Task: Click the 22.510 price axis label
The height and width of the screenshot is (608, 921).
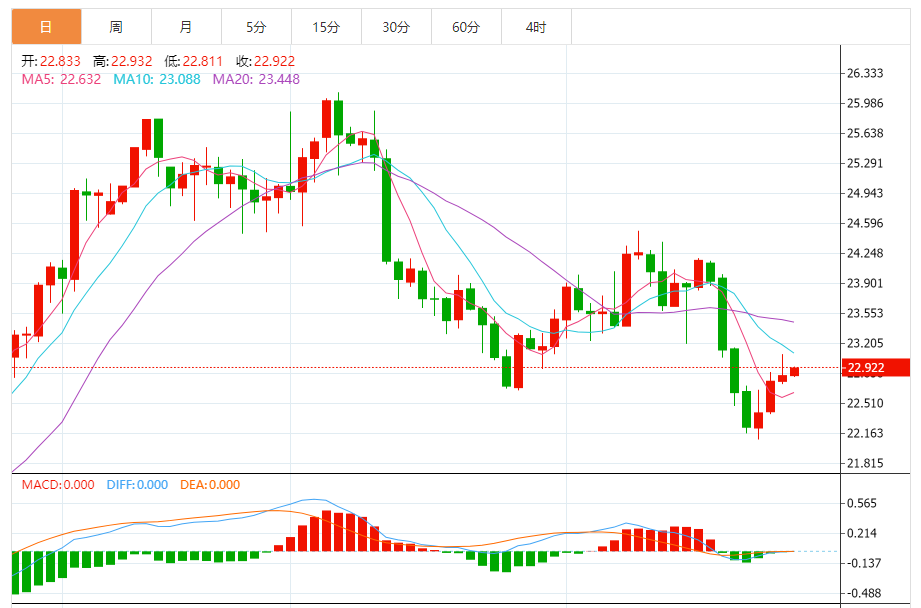Action: (865, 403)
